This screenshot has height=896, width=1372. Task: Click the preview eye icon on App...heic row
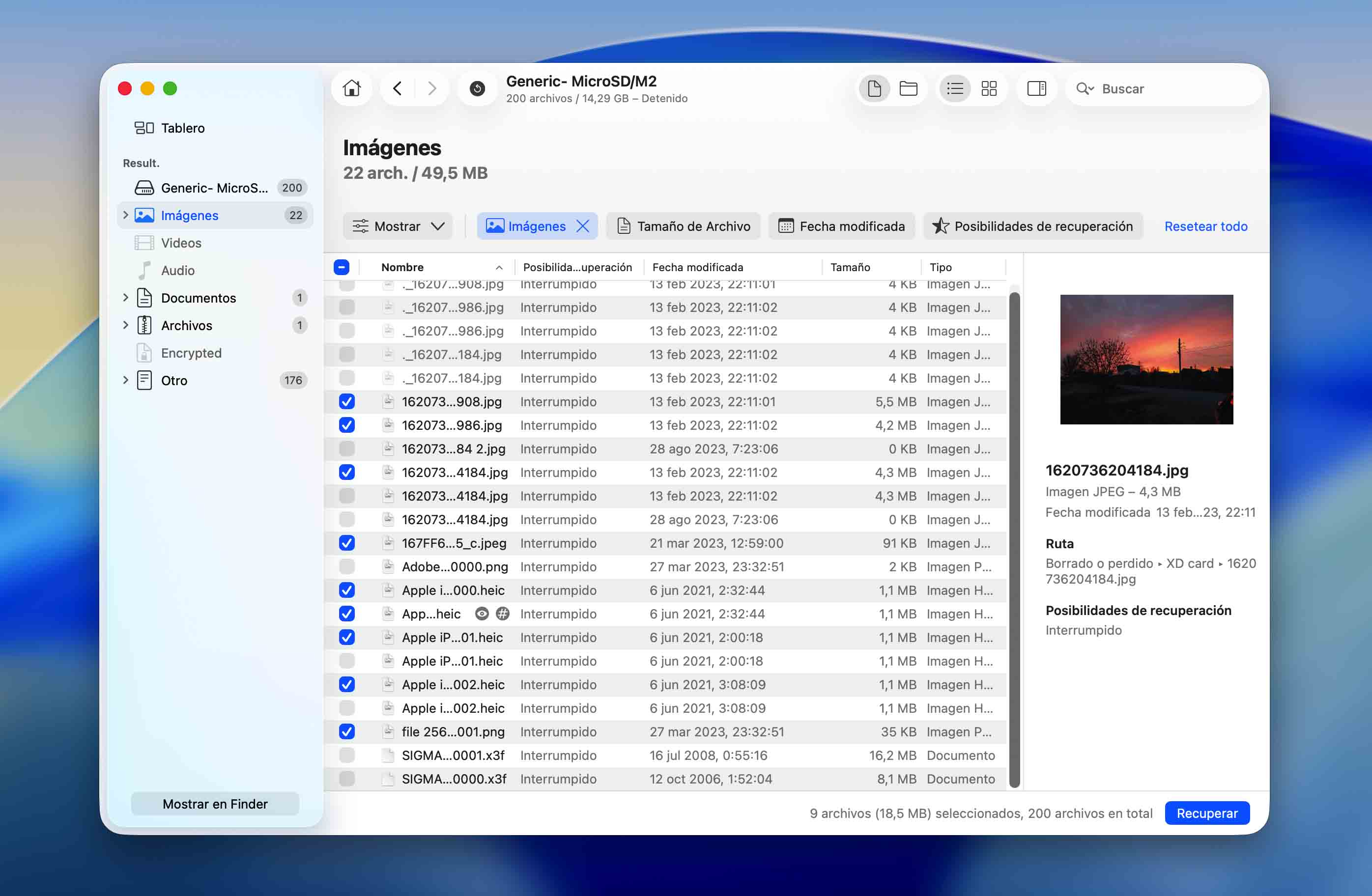482,614
